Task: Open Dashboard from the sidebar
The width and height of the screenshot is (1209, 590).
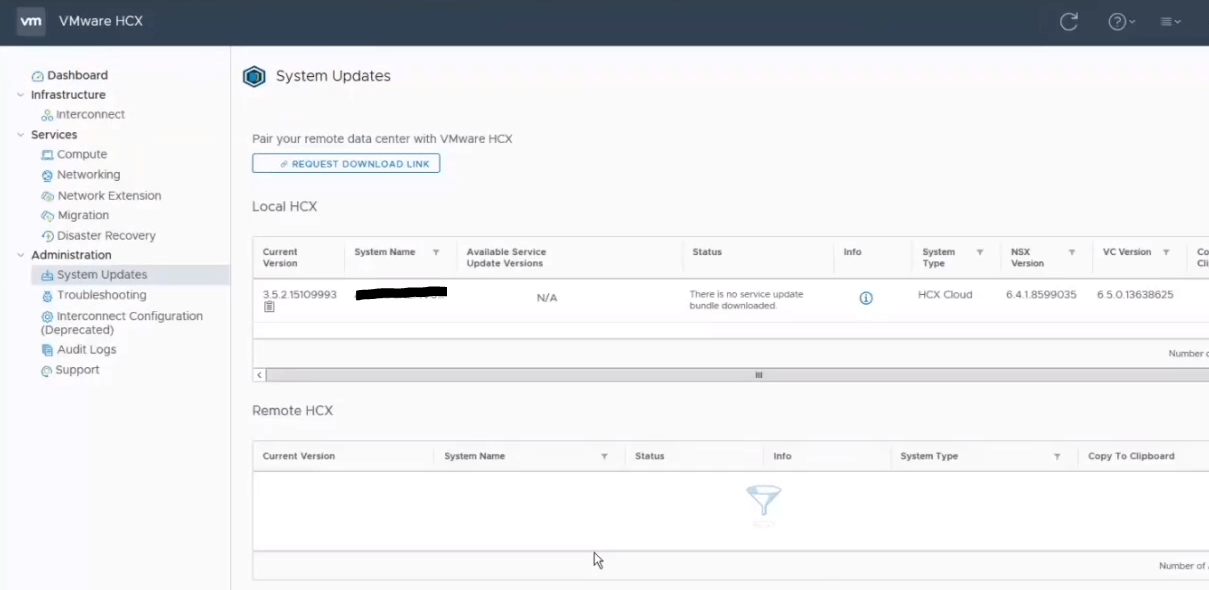Action: click(x=77, y=75)
